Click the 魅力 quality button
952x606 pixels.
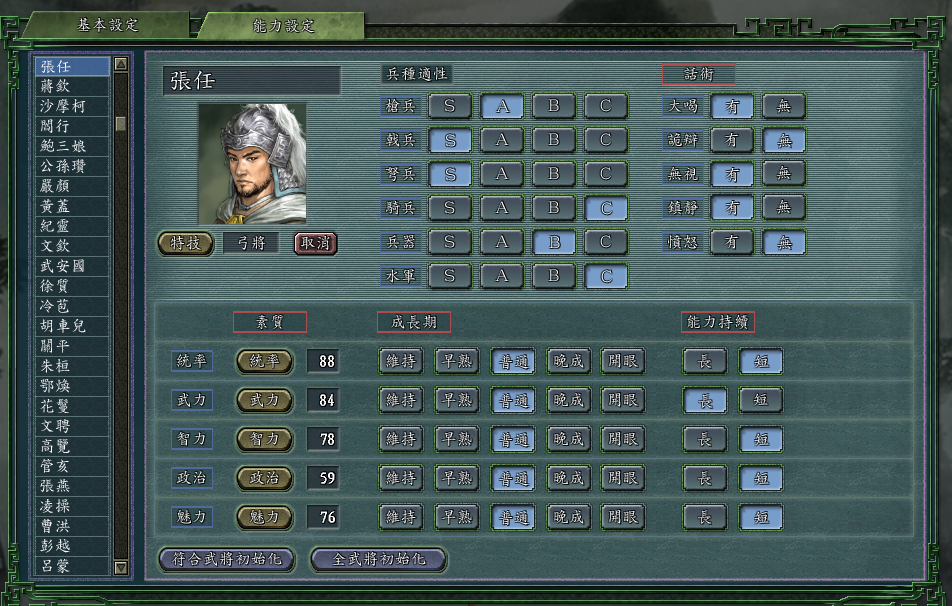tap(264, 517)
